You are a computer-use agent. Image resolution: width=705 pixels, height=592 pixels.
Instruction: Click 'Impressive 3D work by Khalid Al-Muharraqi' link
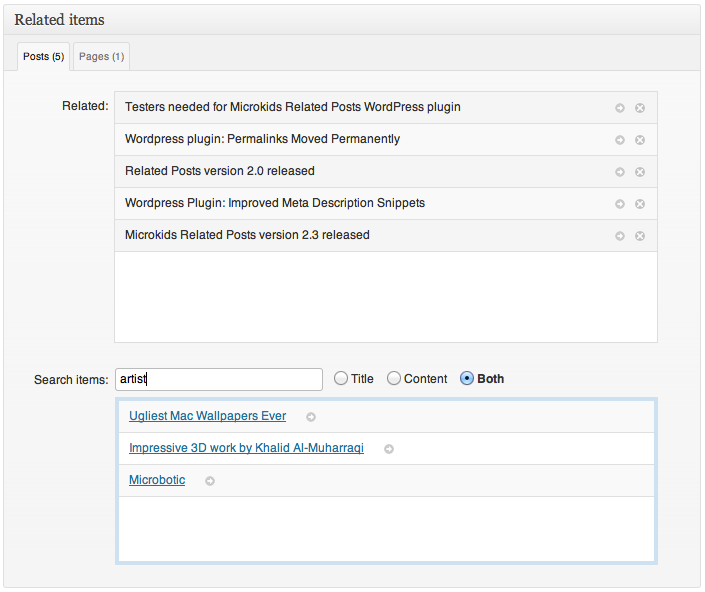click(246, 448)
